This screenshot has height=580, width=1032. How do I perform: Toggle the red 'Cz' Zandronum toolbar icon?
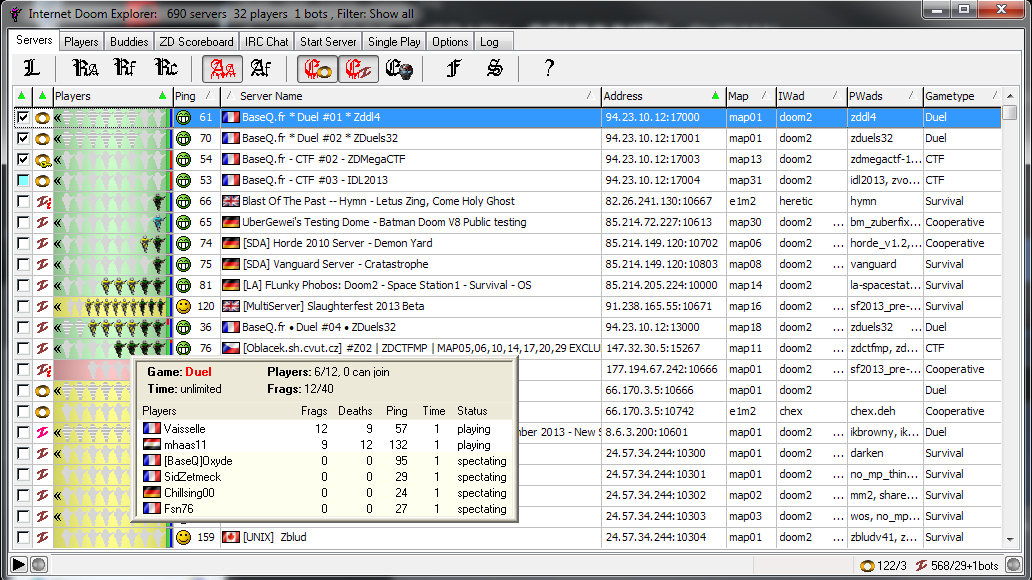tap(358, 68)
